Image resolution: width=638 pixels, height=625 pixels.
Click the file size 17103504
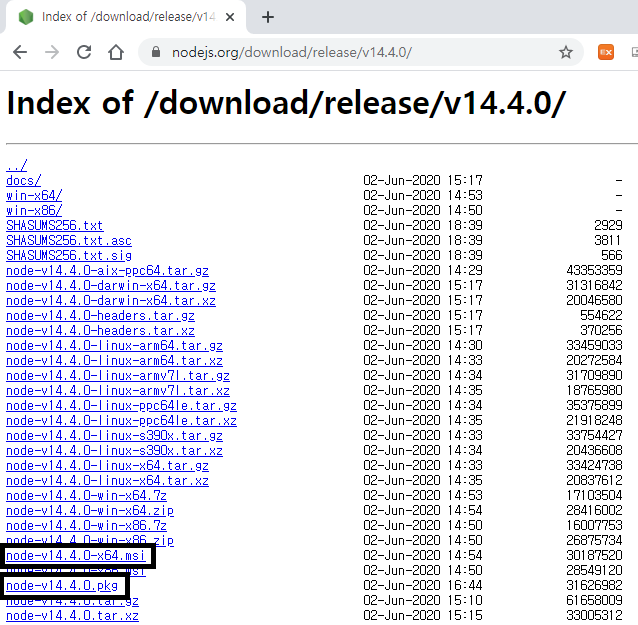(x=594, y=496)
